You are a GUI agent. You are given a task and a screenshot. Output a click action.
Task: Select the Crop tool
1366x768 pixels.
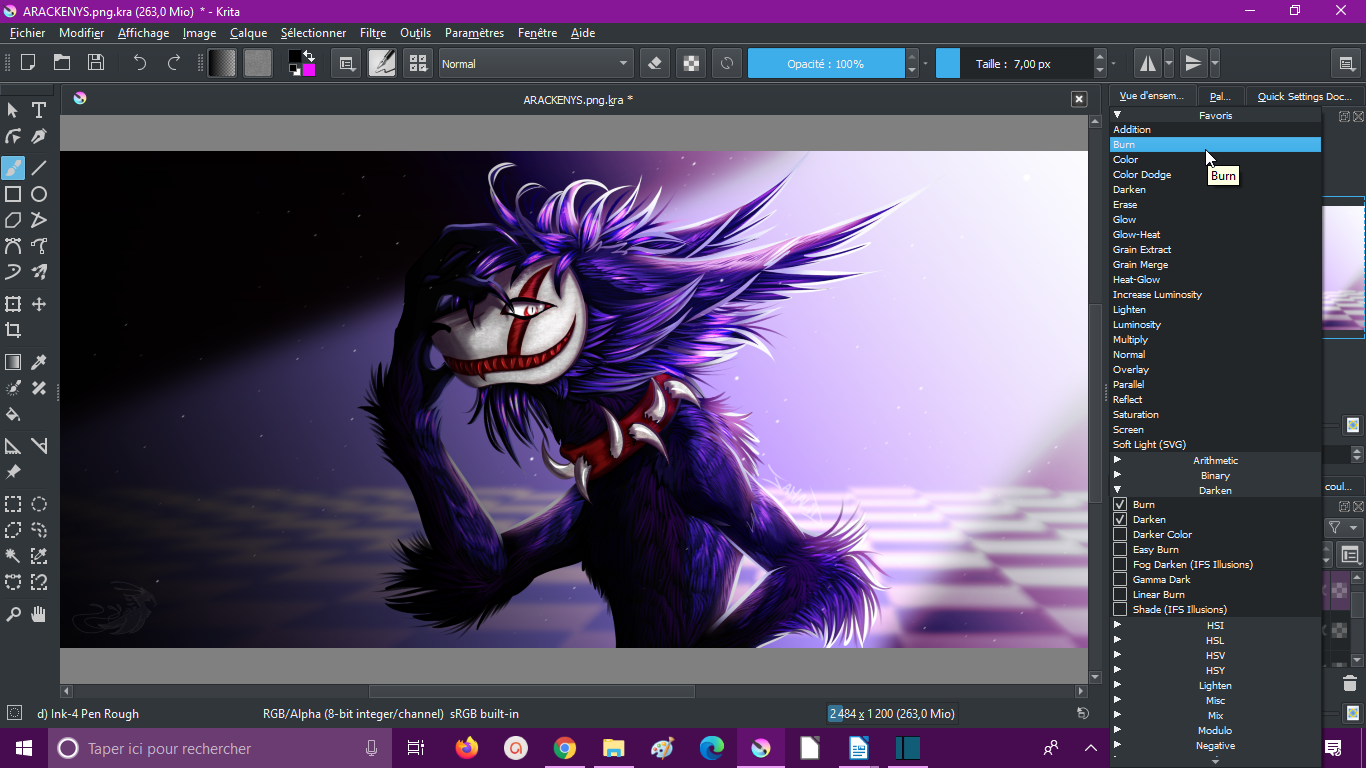click(x=13, y=330)
